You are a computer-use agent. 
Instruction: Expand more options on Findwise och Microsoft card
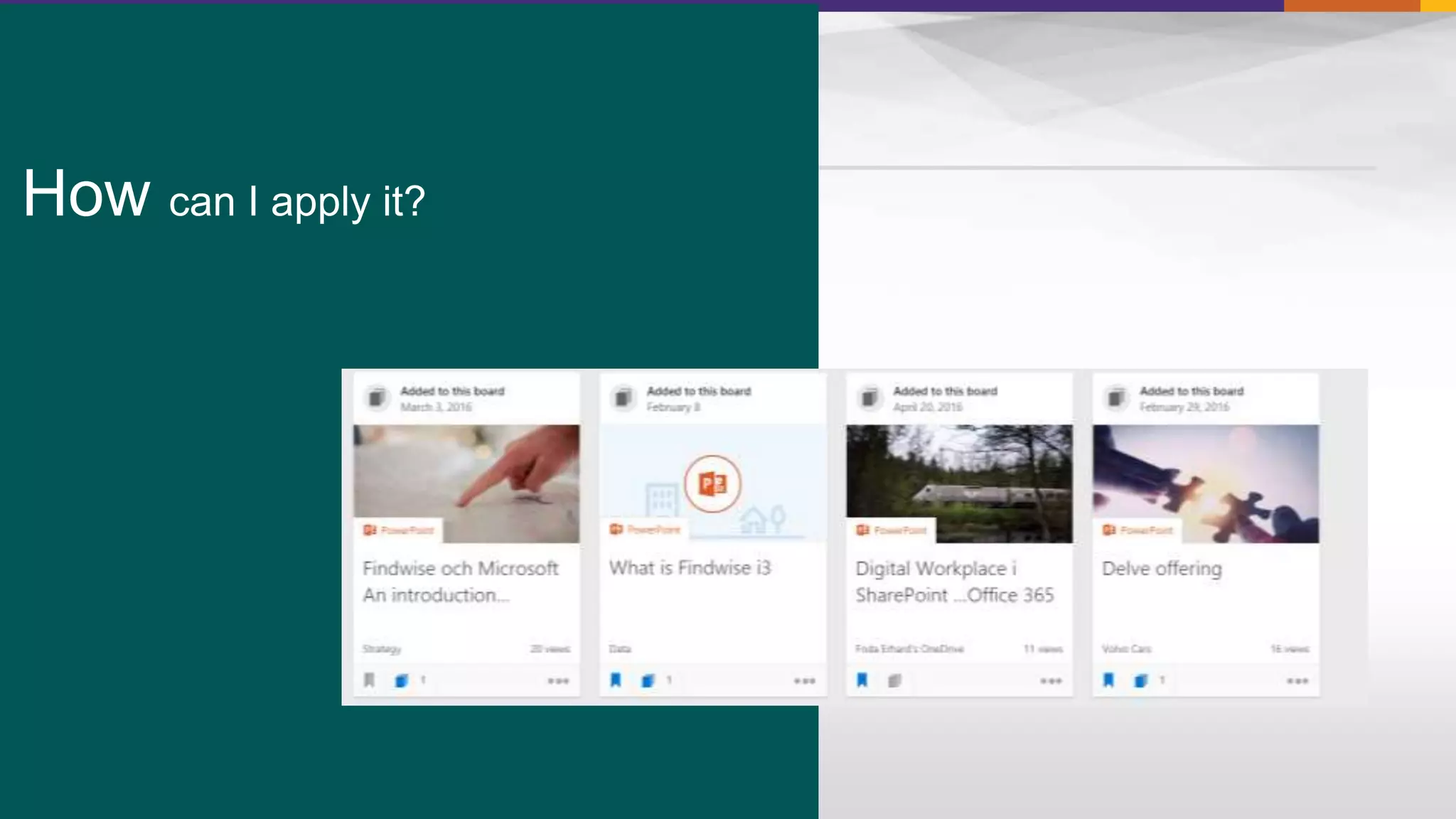click(x=558, y=681)
